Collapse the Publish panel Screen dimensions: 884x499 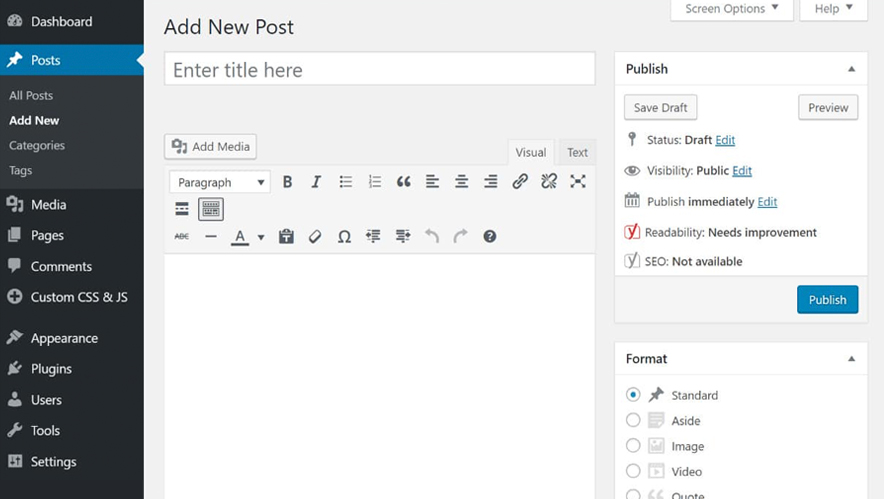point(851,69)
